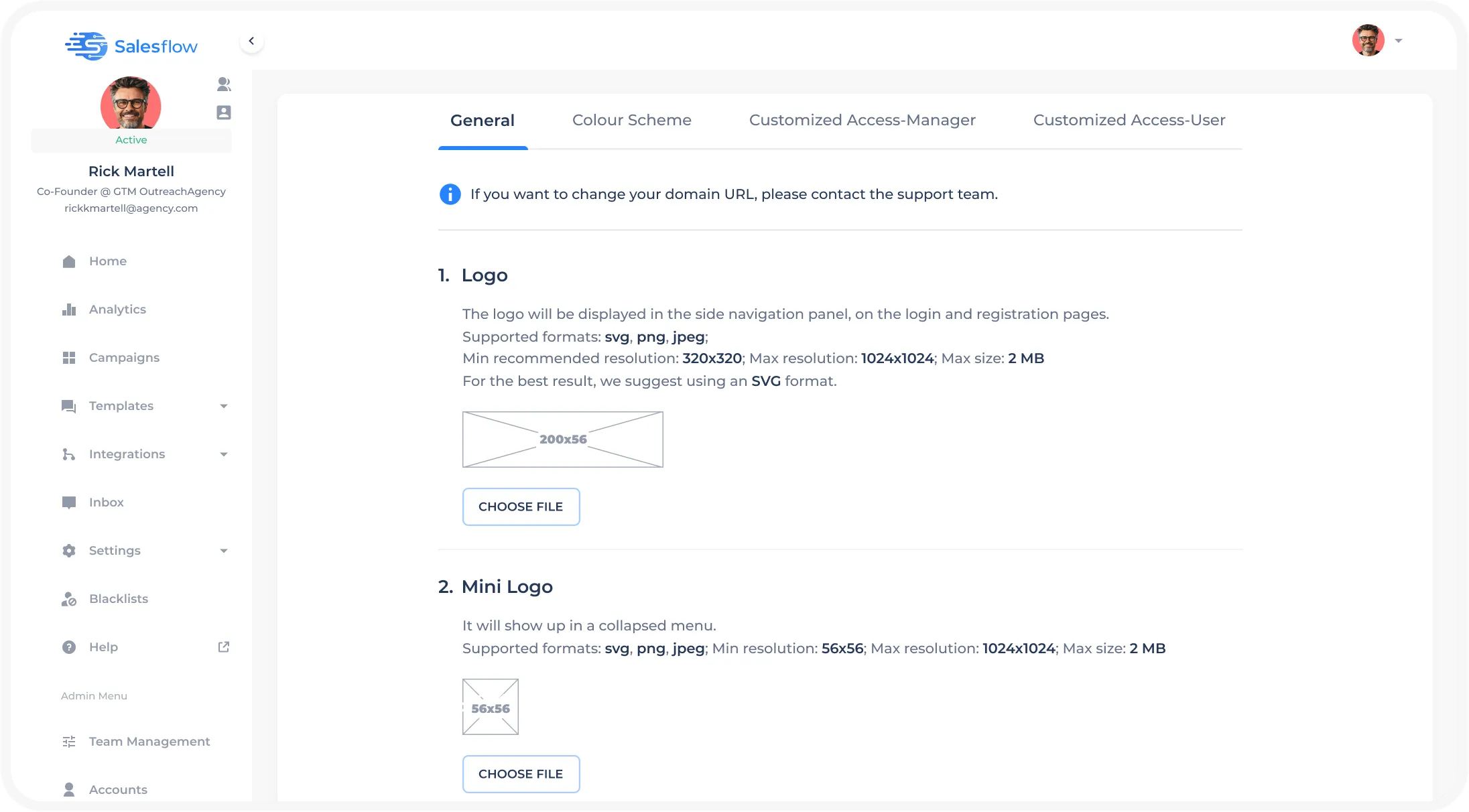Collapse the sidebar with the chevron button
The width and height of the screenshot is (1469, 812).
click(x=251, y=41)
